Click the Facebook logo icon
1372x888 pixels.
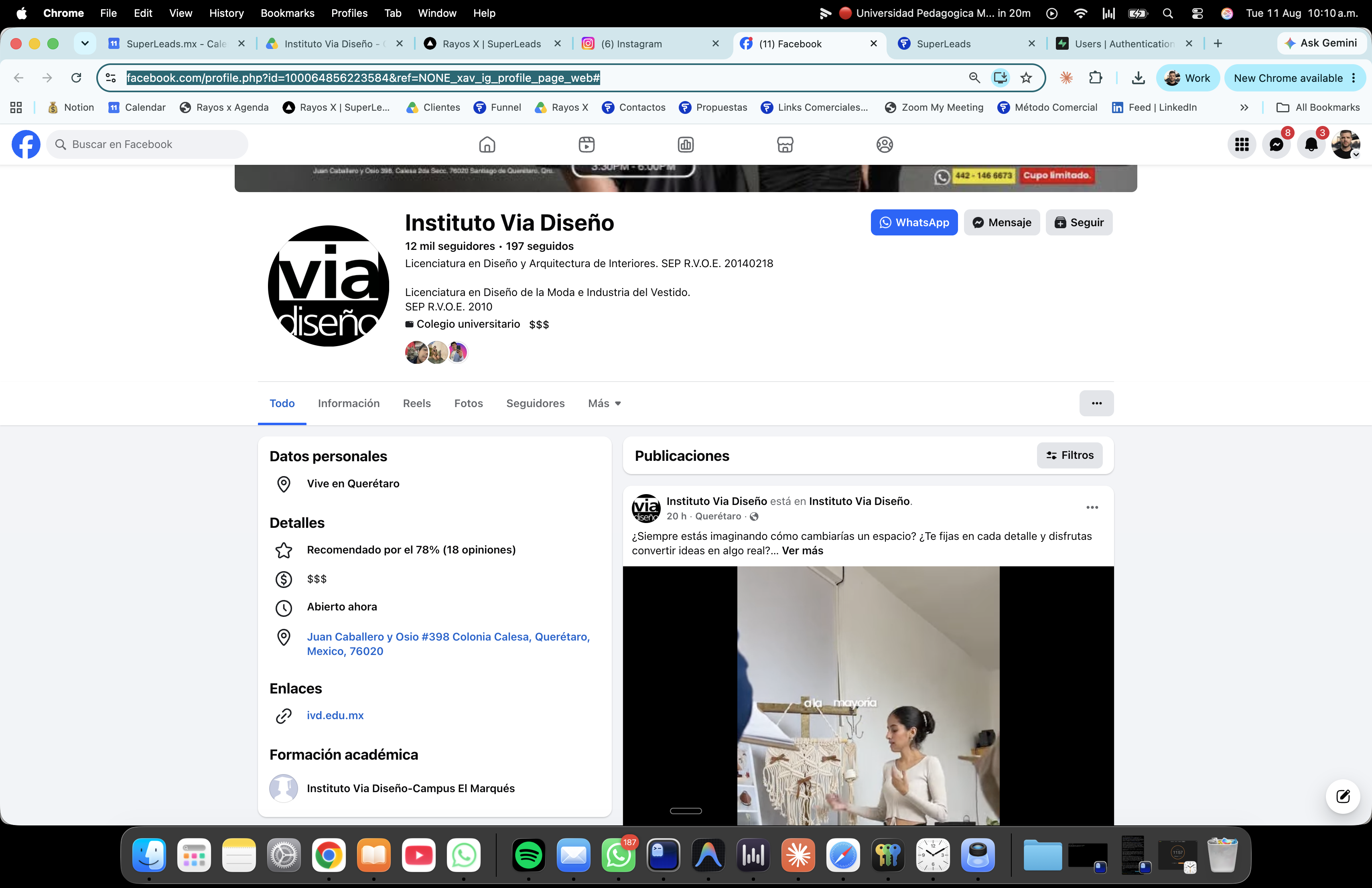26,144
